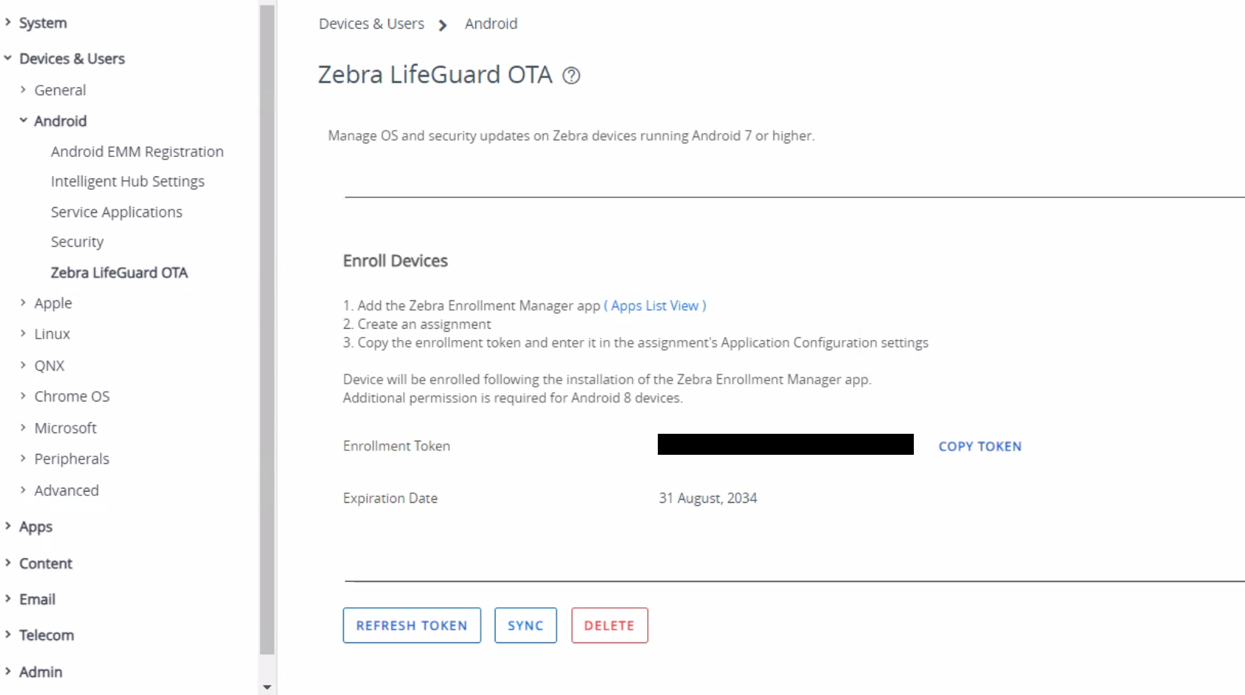Navigate to Devices & Users via breadcrumb
This screenshot has height=695, width=1245.
pyautogui.click(x=371, y=23)
